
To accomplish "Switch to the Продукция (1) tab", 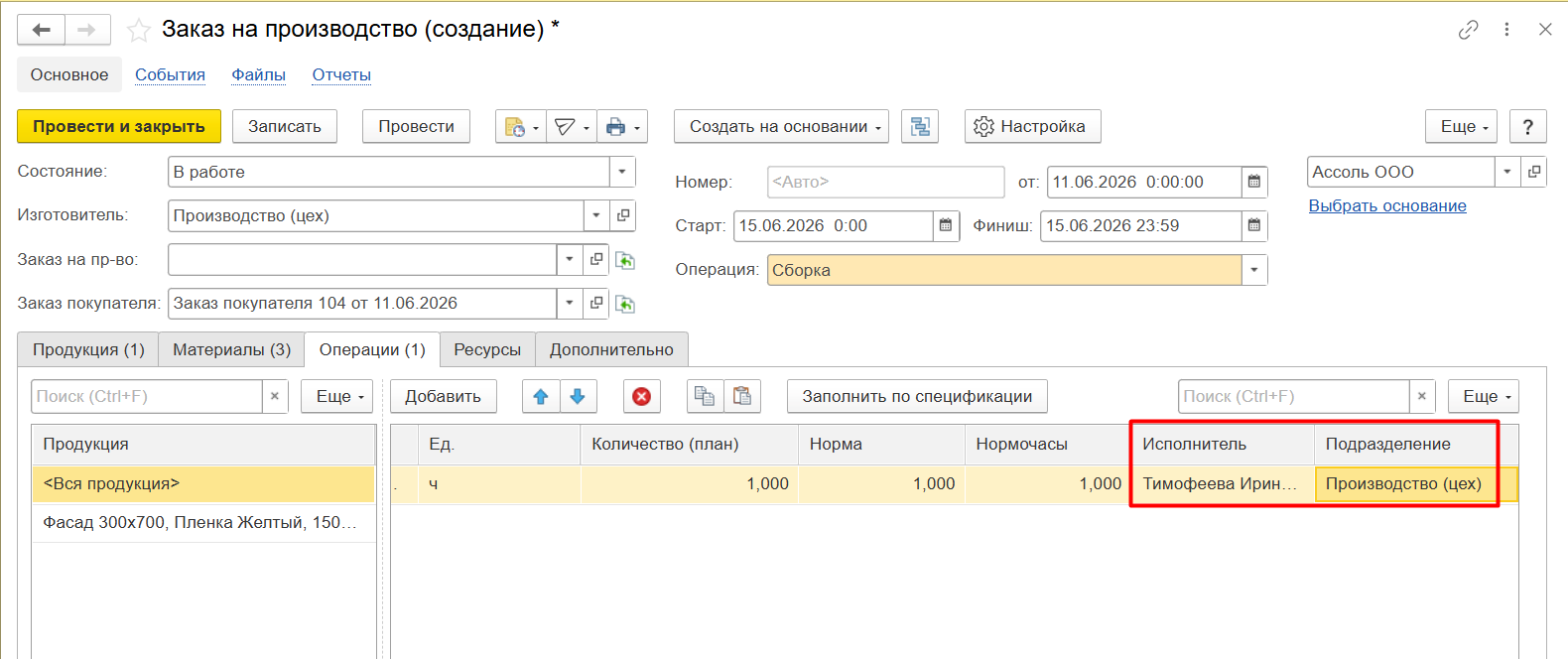I will 88,349.
